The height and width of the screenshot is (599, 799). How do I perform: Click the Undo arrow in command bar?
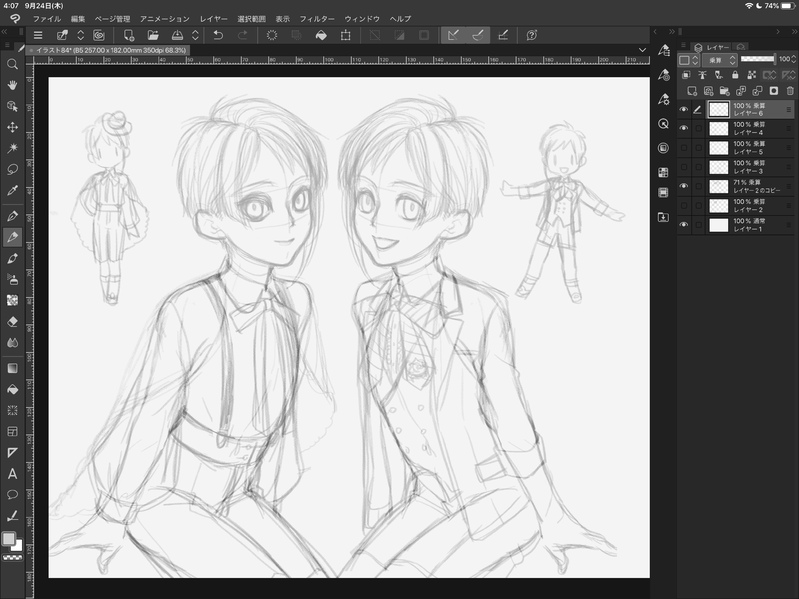[x=218, y=35]
